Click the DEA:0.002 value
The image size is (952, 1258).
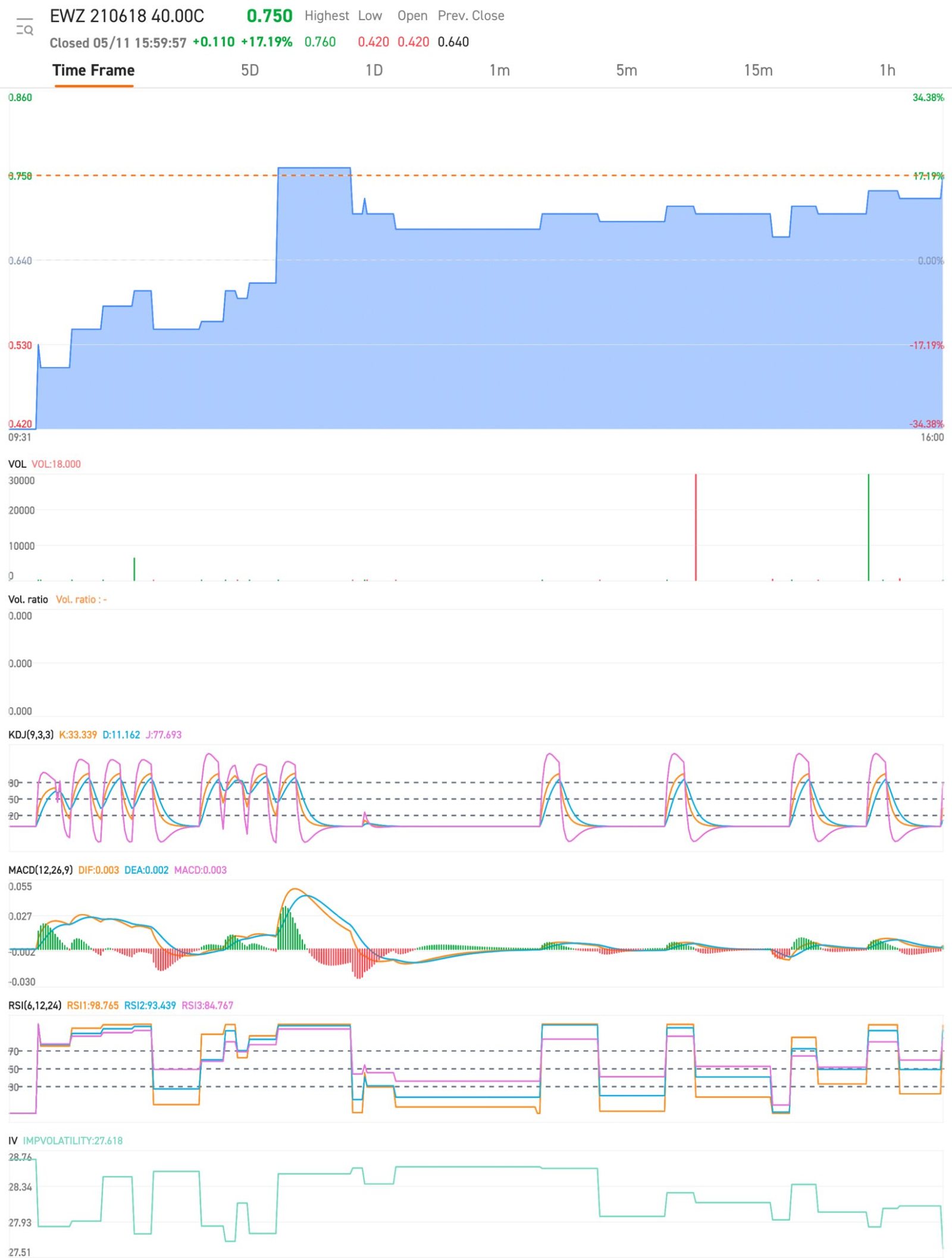pyautogui.click(x=146, y=870)
